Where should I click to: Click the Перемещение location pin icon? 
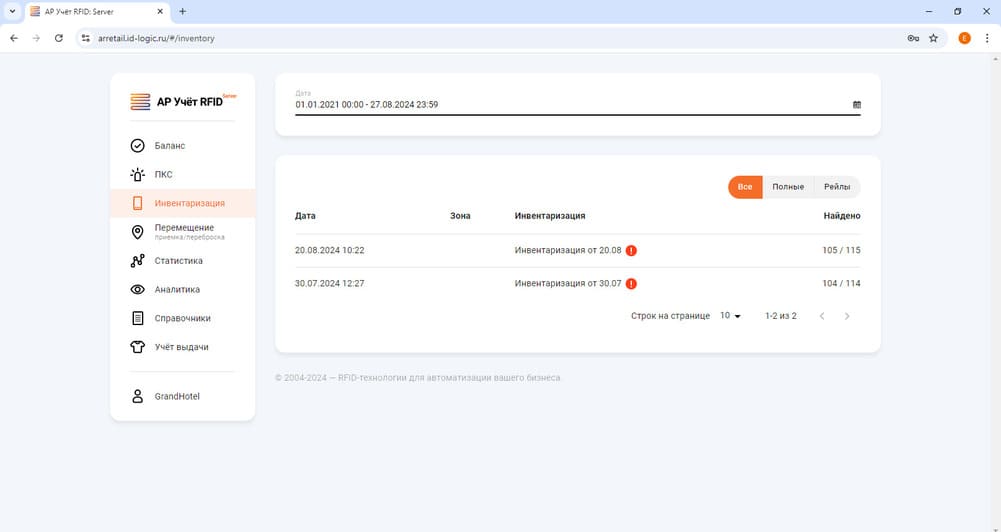(x=138, y=232)
